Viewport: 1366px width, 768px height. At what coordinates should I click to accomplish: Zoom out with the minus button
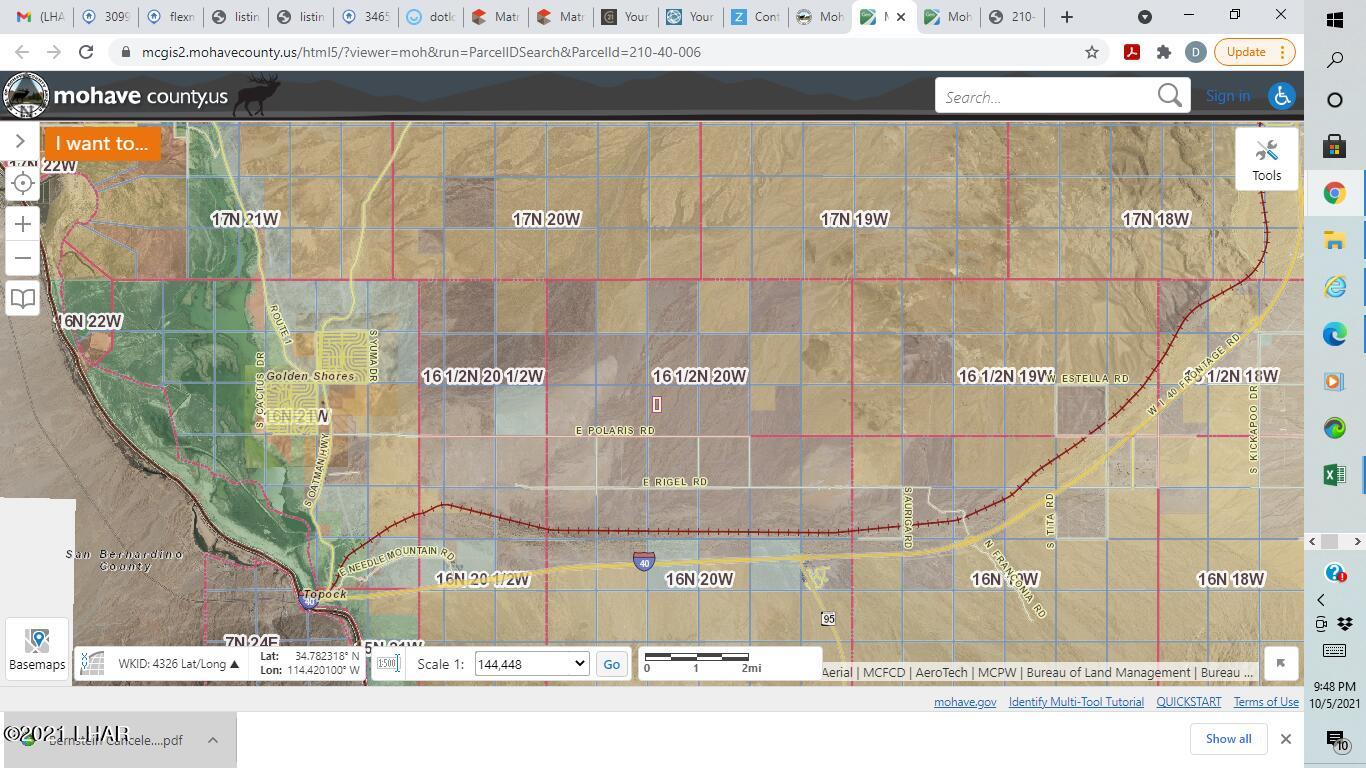click(23, 258)
